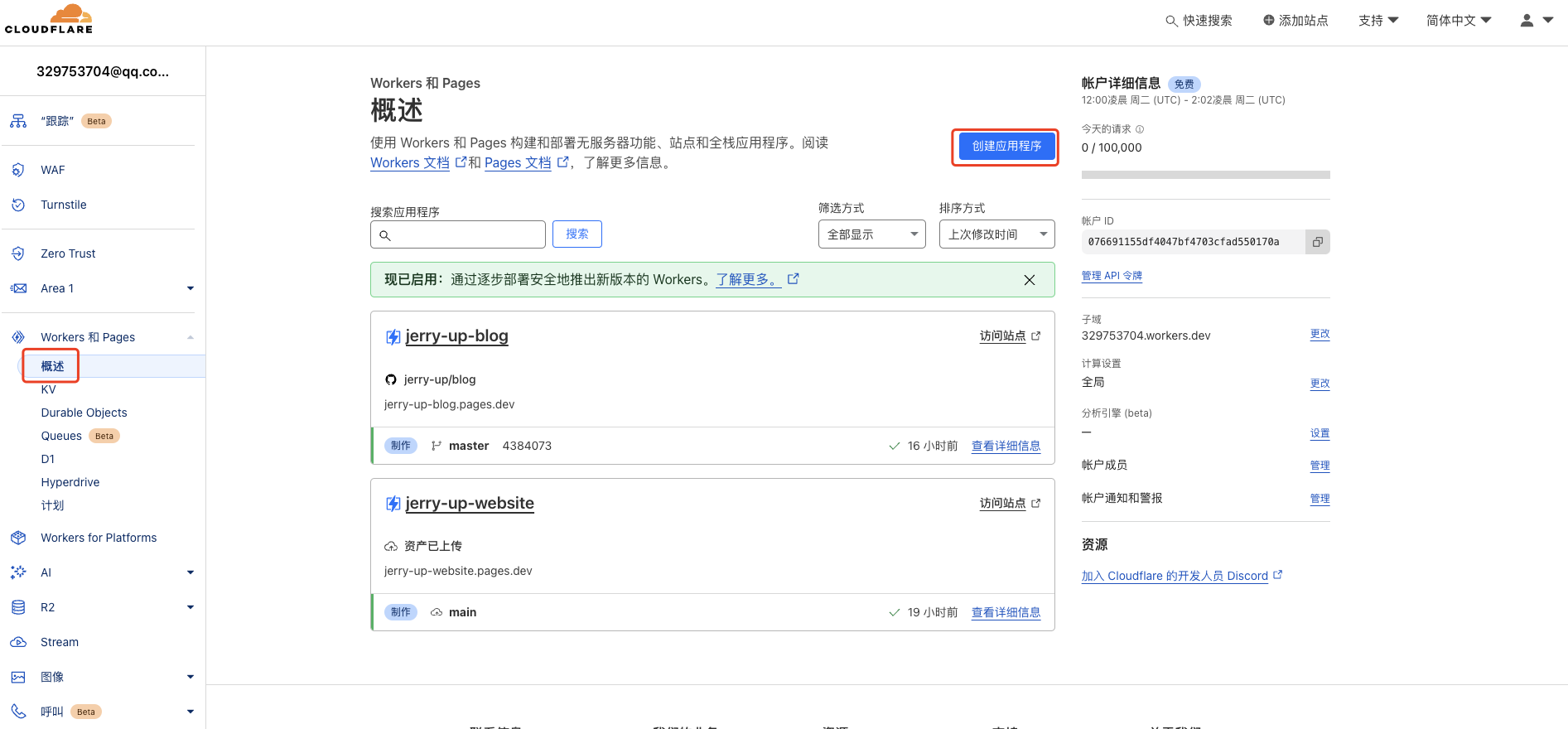The height and width of the screenshot is (729, 1568).
Task: Click the 图像 images icon
Action: point(18,677)
